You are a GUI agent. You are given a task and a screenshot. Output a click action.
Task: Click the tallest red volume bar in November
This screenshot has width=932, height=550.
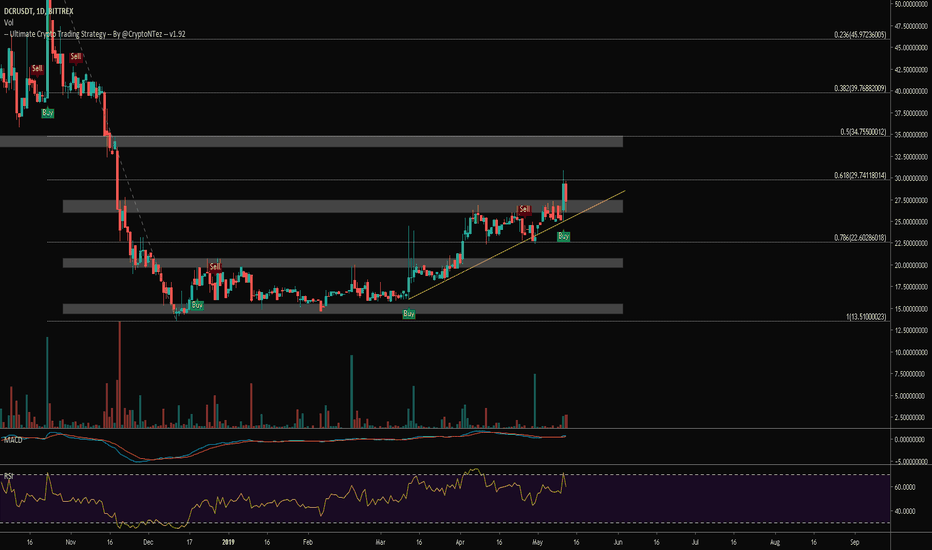[x=119, y=375]
